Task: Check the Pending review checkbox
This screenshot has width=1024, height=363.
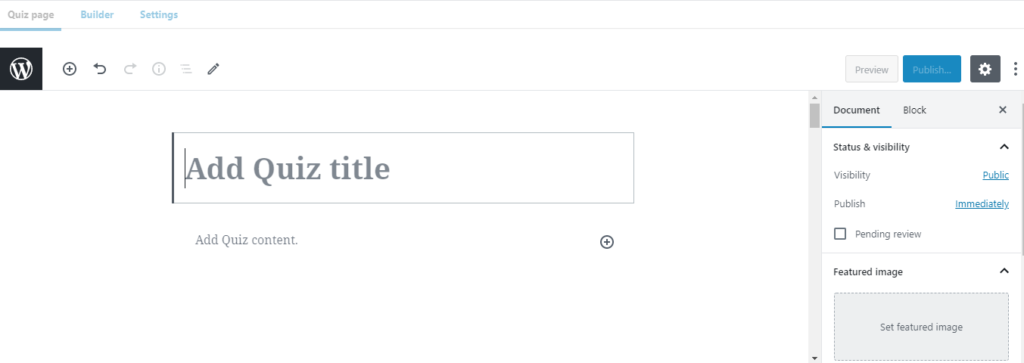Action: (840, 234)
